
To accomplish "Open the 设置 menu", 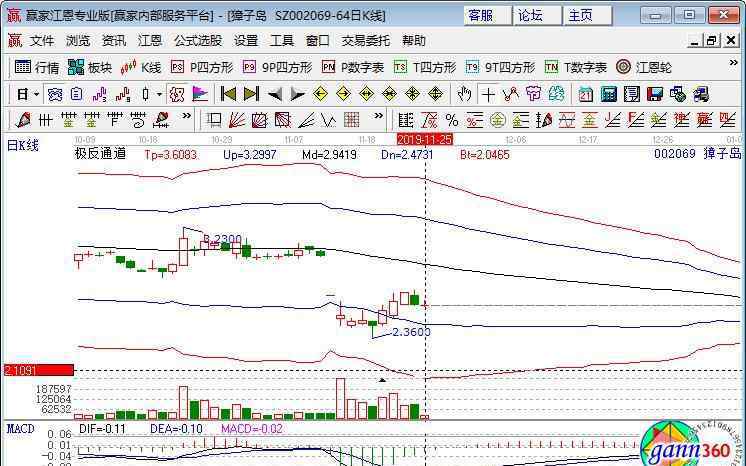I will (x=246, y=41).
